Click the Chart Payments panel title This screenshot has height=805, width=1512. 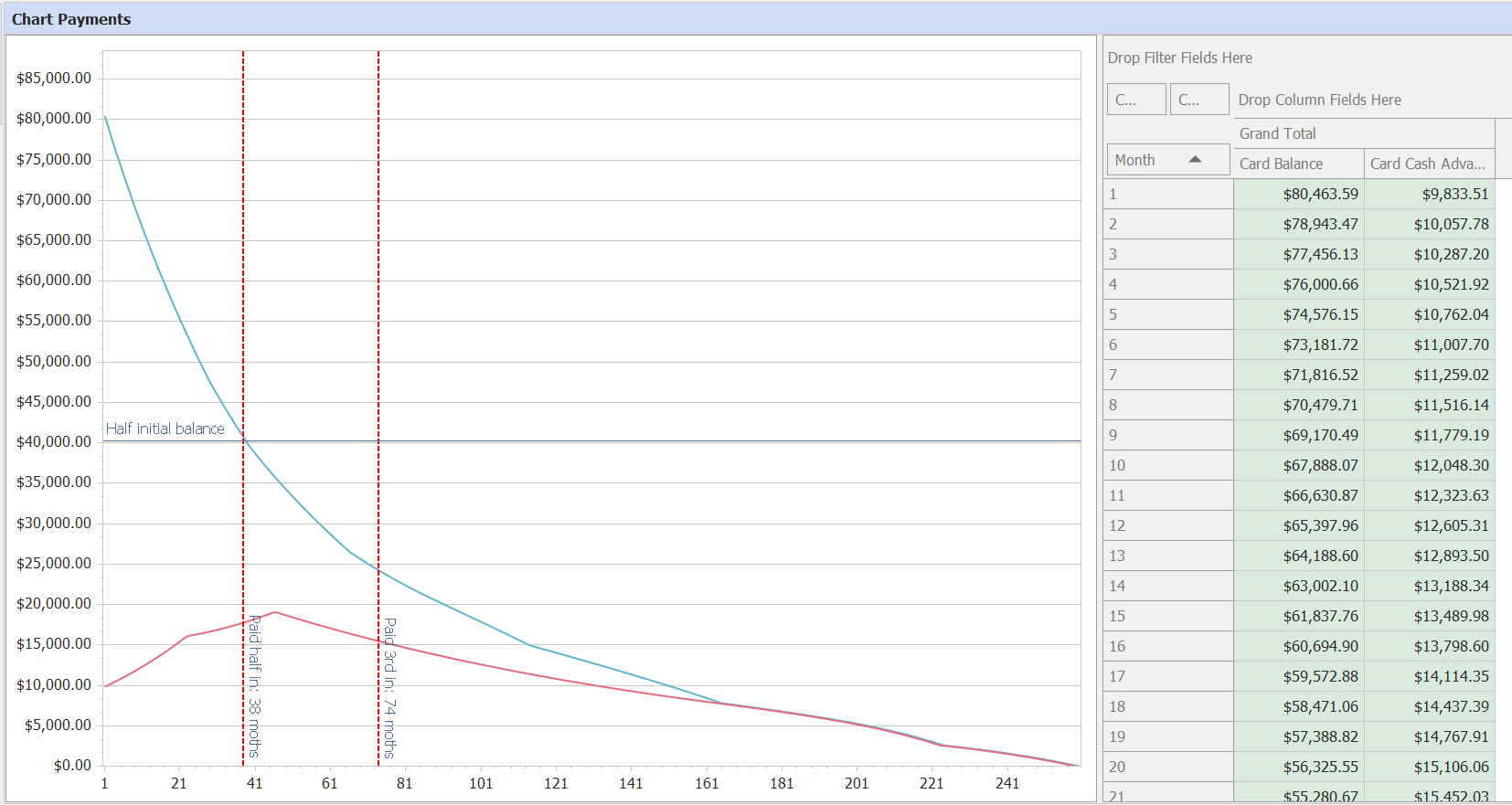point(71,19)
